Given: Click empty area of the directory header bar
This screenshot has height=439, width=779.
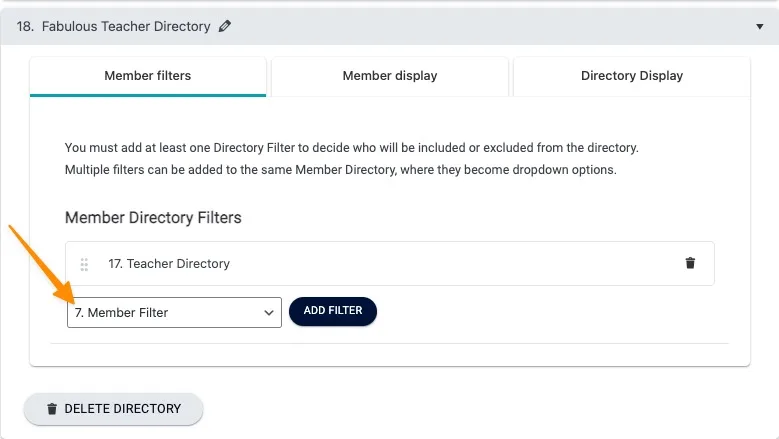Looking at the screenshot, I should coord(480,27).
